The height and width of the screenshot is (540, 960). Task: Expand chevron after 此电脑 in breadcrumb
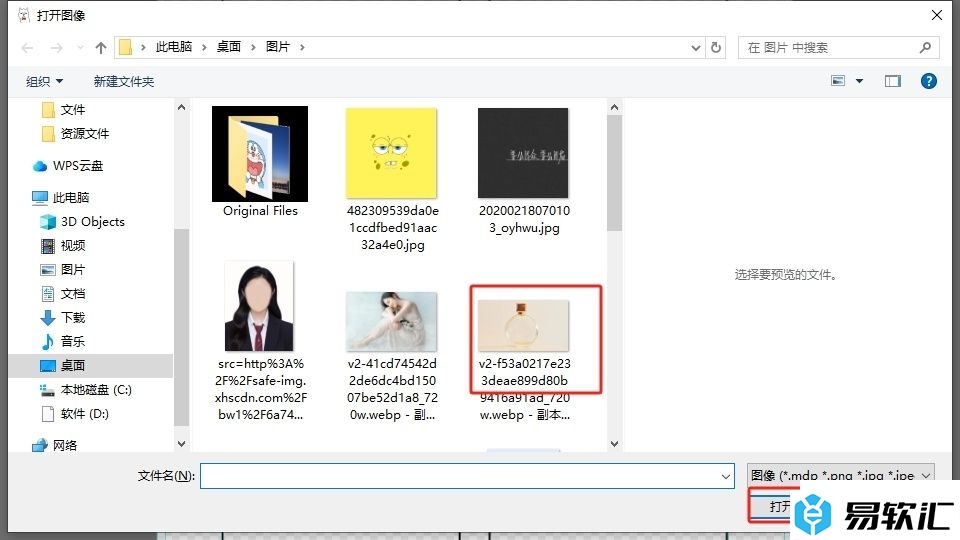coord(204,47)
